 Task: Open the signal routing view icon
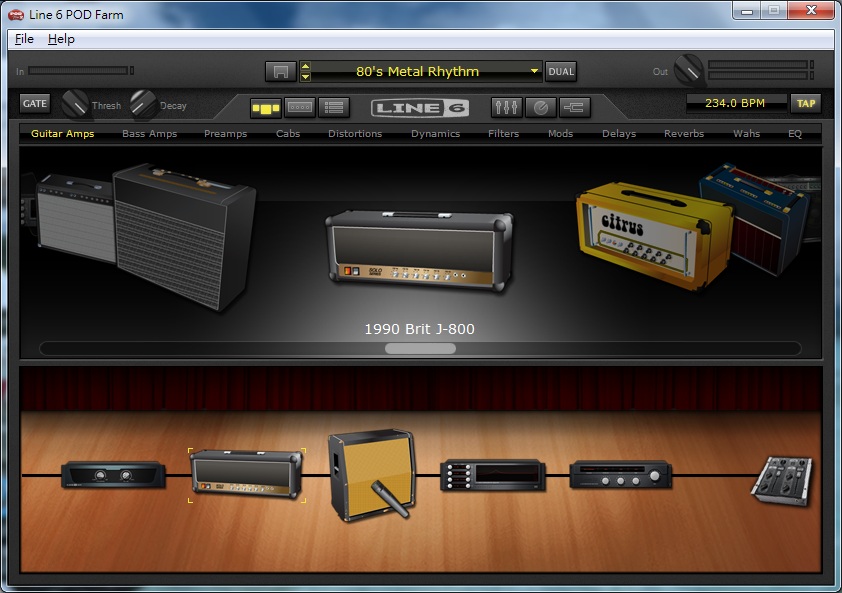point(575,107)
